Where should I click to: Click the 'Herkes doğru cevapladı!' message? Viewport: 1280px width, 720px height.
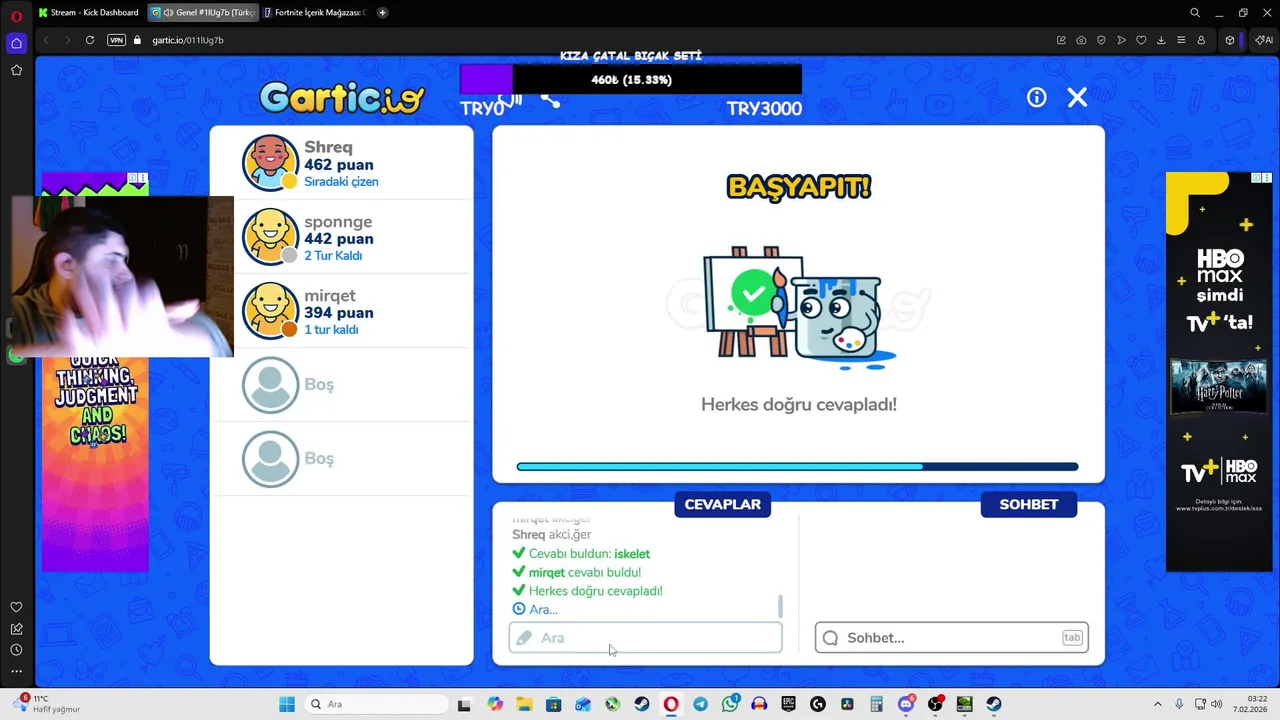click(x=798, y=404)
